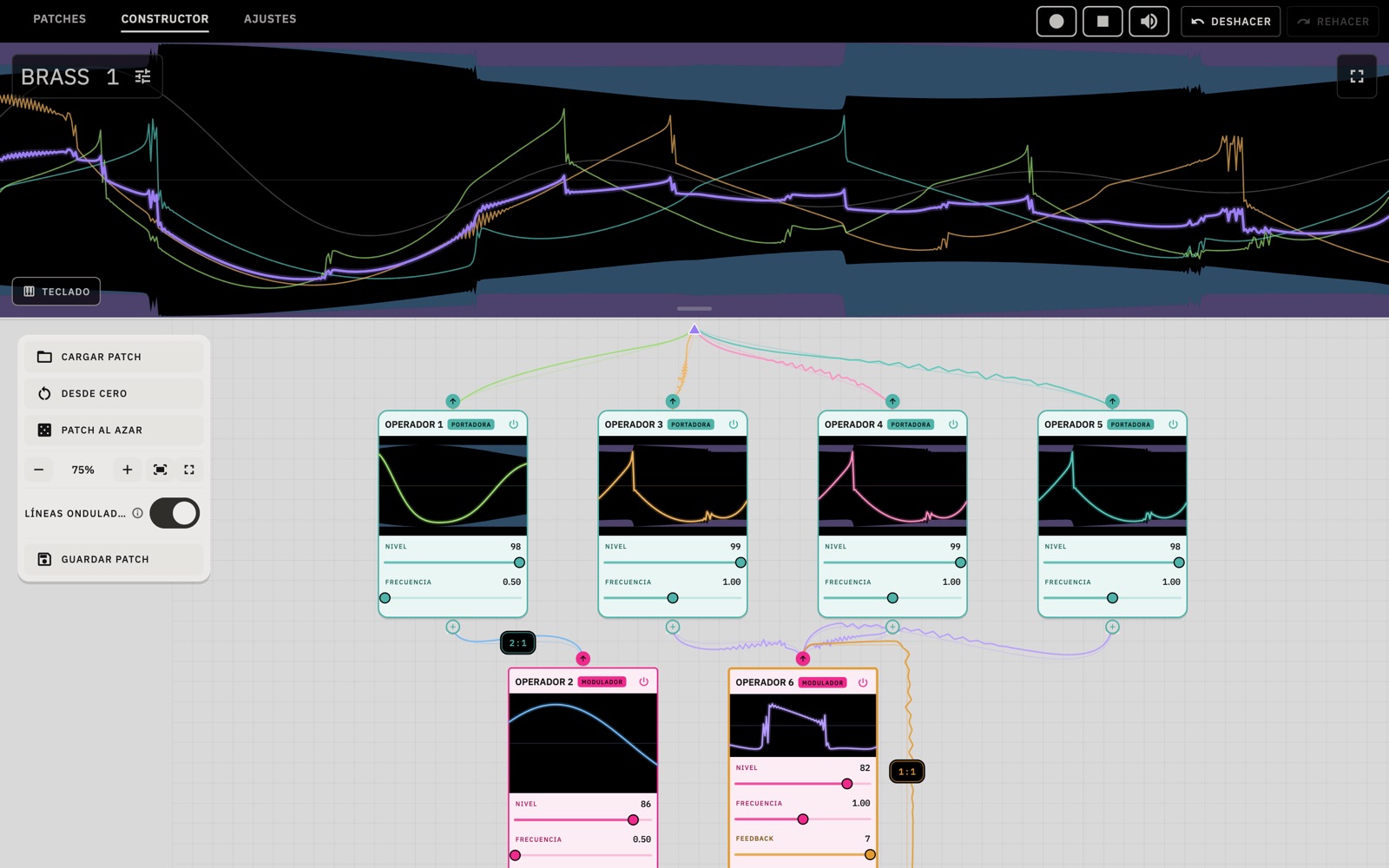The width and height of the screenshot is (1389, 868).
Task: Click Guardar Patch button
Action: (114, 559)
